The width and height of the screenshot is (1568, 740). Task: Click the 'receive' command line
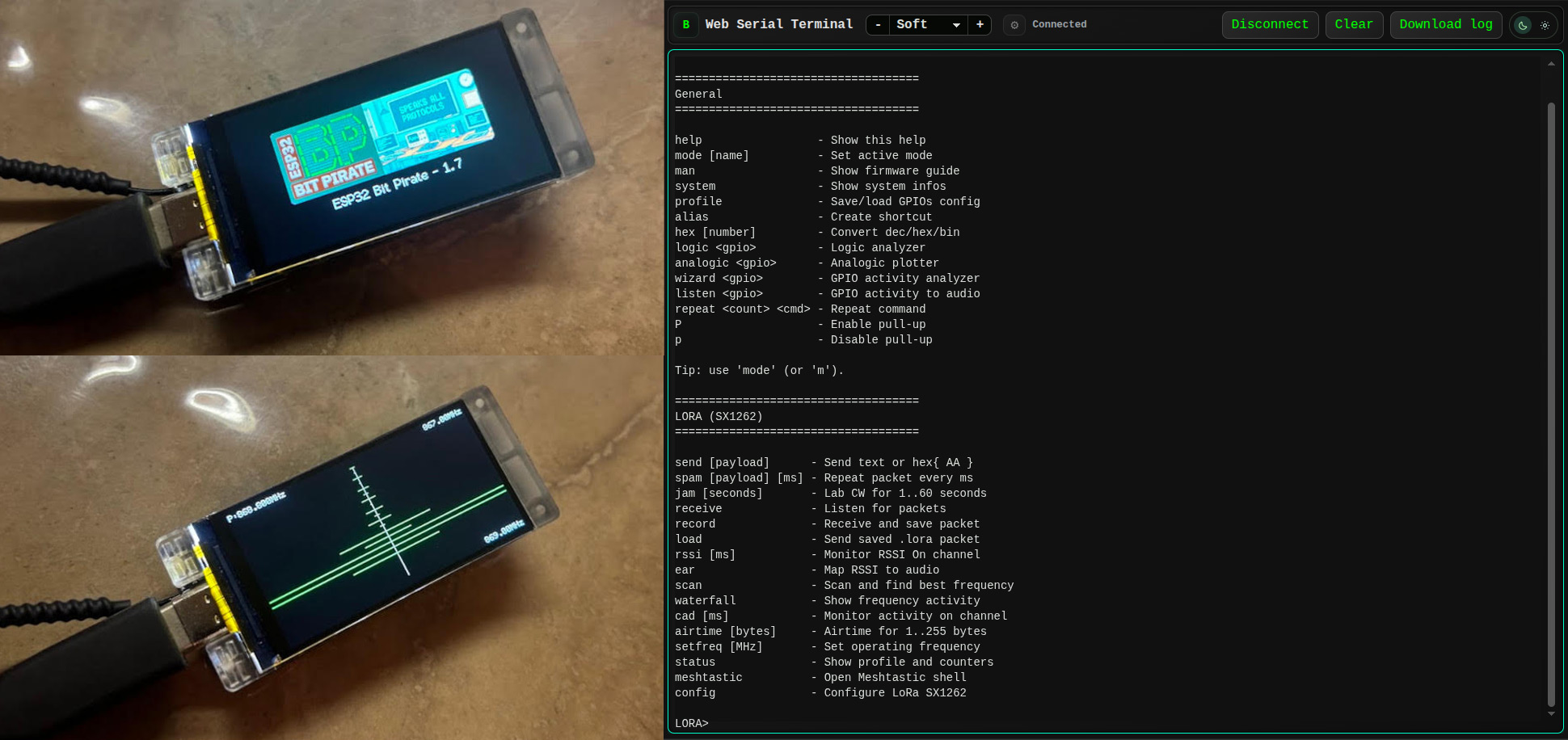(811, 509)
